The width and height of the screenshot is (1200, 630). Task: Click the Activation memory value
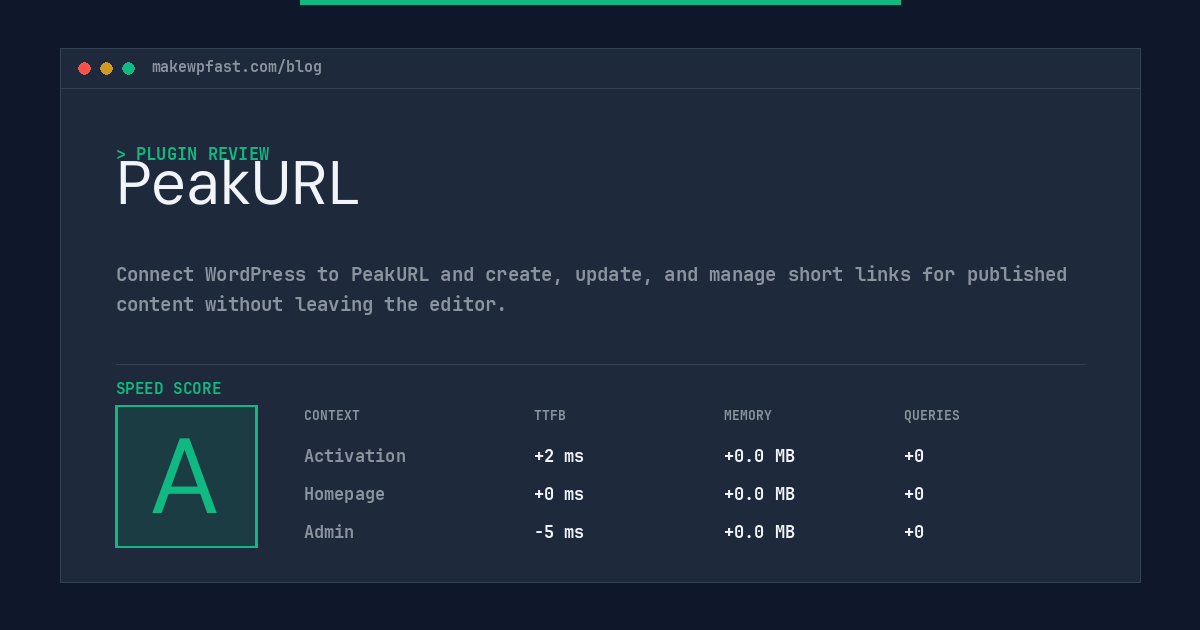759,456
